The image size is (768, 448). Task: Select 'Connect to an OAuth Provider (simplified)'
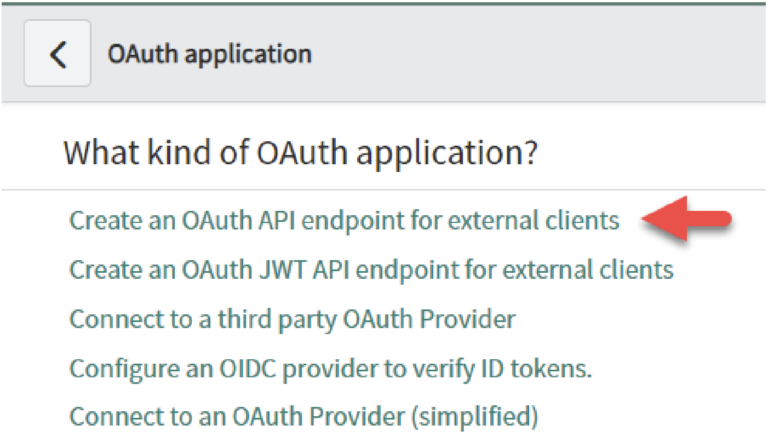(x=303, y=416)
